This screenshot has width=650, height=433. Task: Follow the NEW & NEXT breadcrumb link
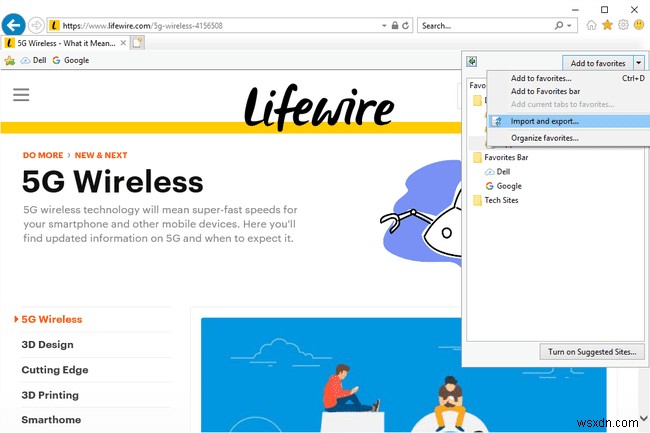tap(101, 155)
